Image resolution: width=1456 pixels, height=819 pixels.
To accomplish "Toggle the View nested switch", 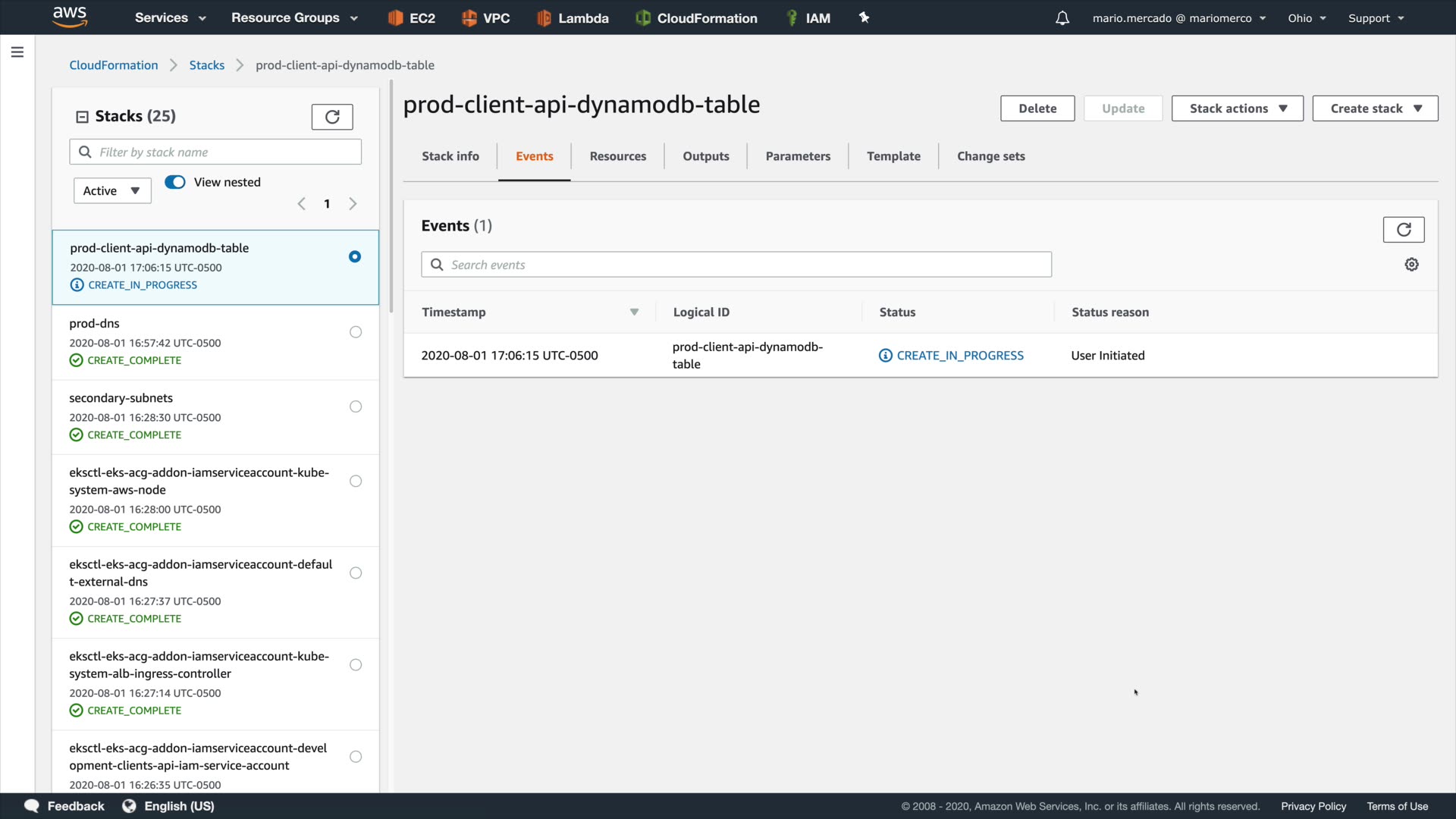I will [175, 182].
